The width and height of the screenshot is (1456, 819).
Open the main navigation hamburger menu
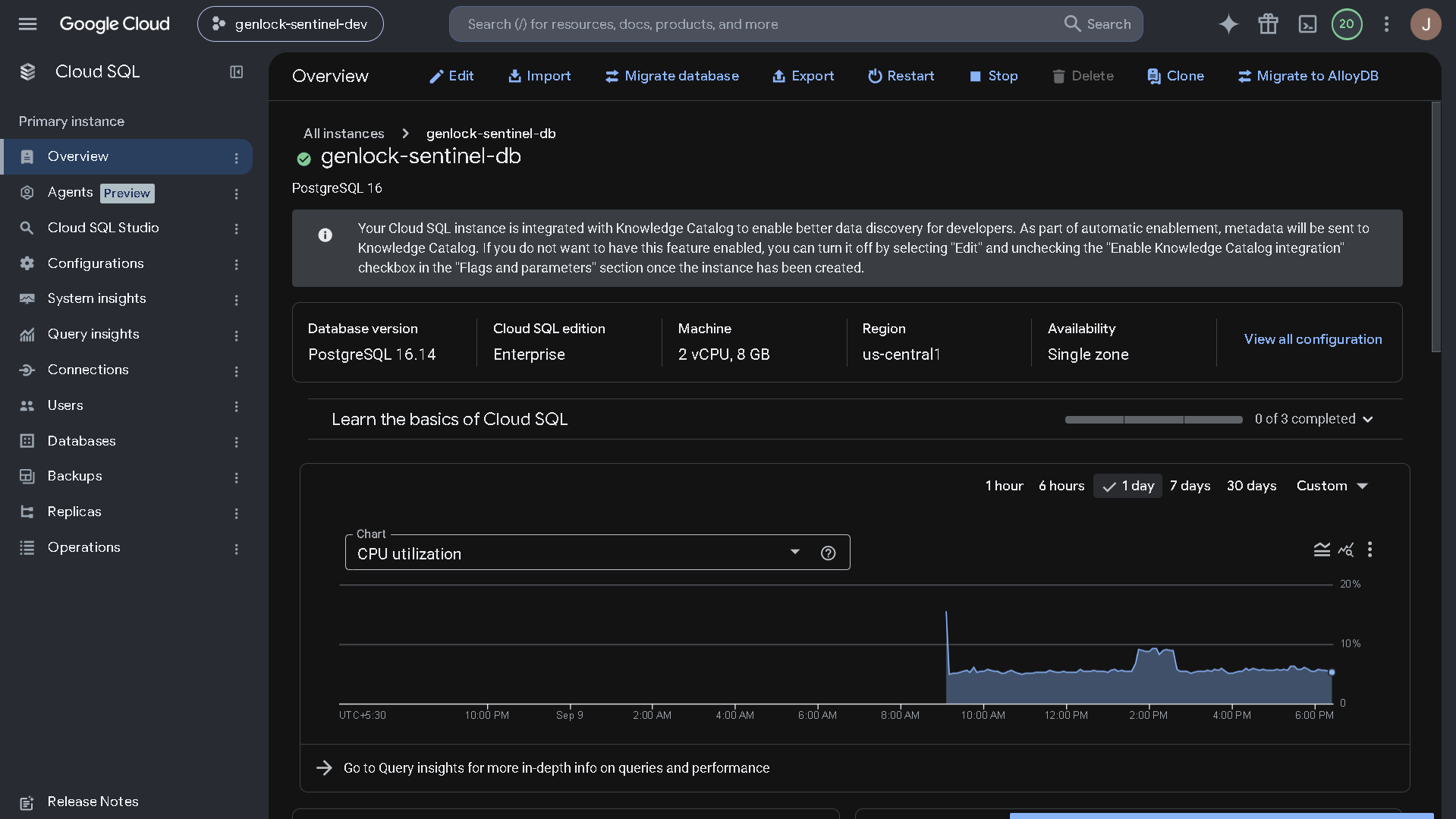(27, 24)
